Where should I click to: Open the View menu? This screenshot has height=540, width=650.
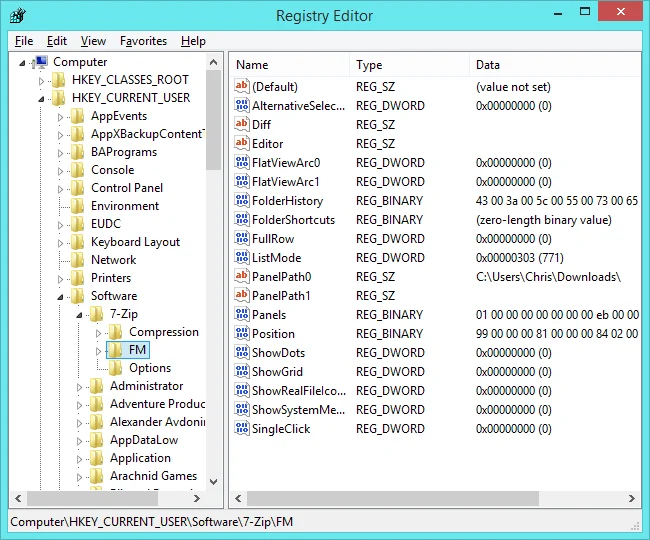[93, 41]
